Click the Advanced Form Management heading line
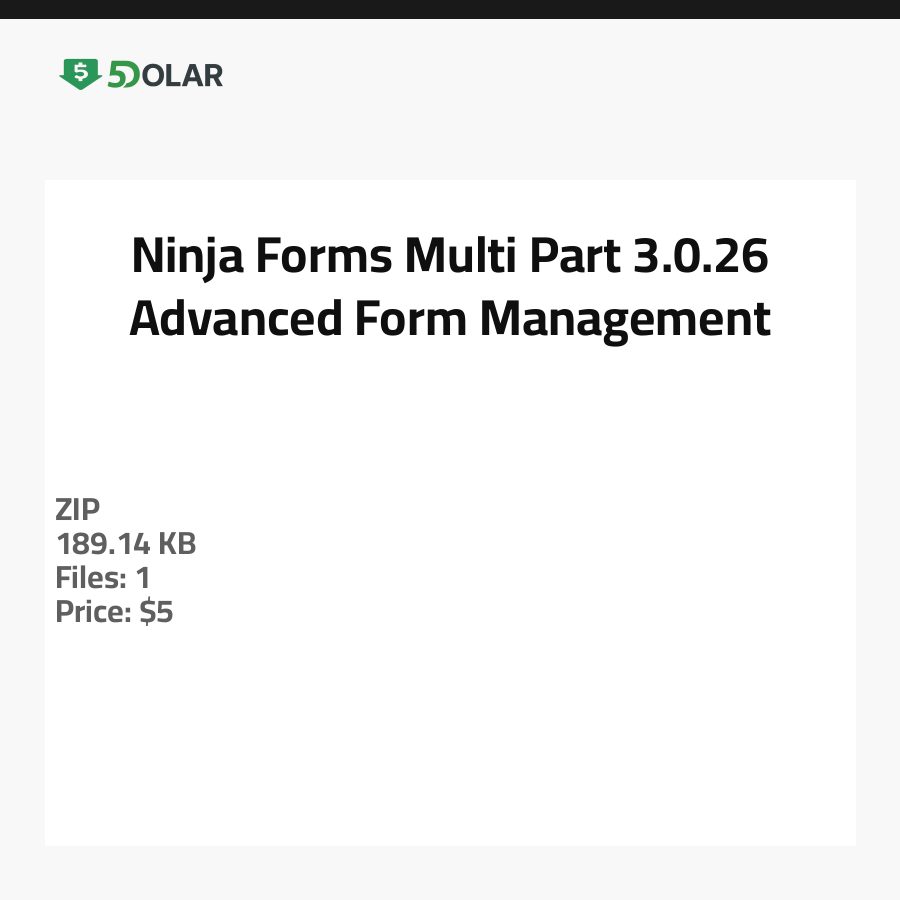This screenshot has height=900, width=900. [x=450, y=320]
